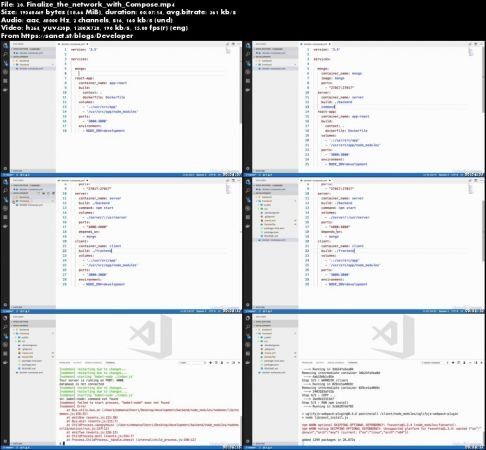Open Debug icon in first thumbnail's activity bar
Image resolution: width=486 pixels, height=450 pixels.
[x=5, y=72]
